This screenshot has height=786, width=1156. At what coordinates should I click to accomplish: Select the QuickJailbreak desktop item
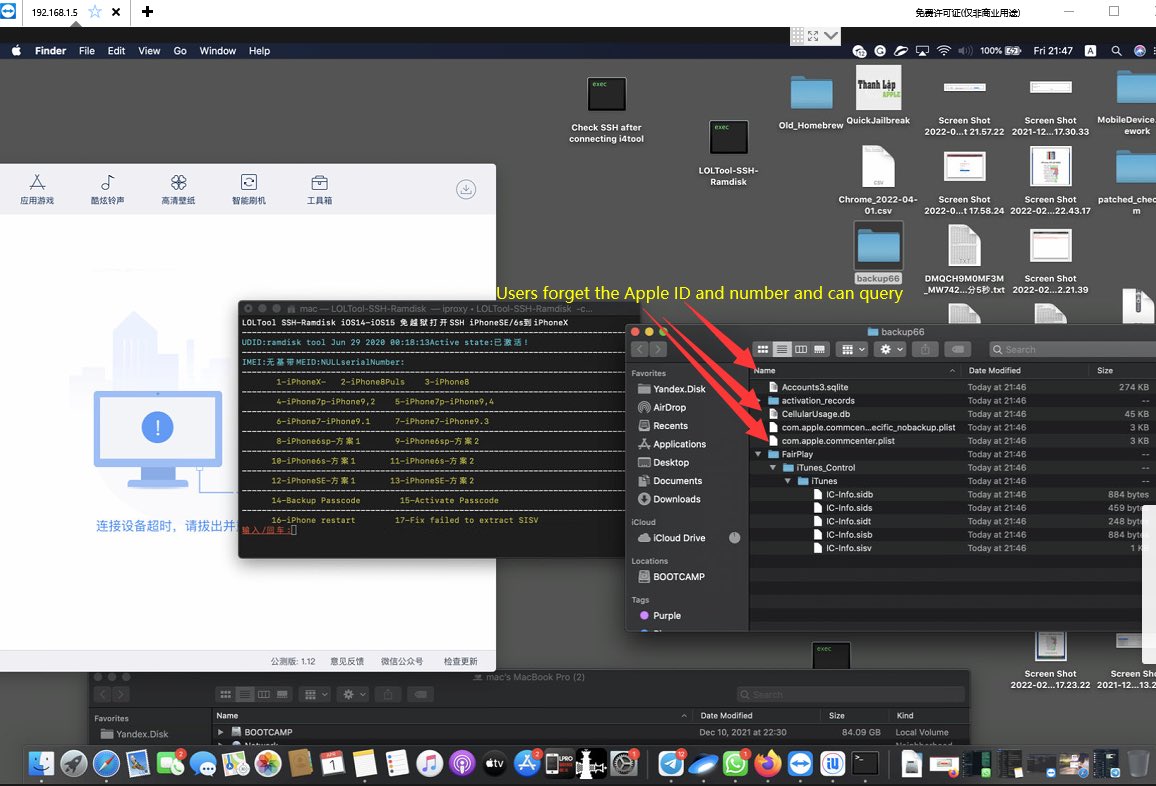[877, 96]
